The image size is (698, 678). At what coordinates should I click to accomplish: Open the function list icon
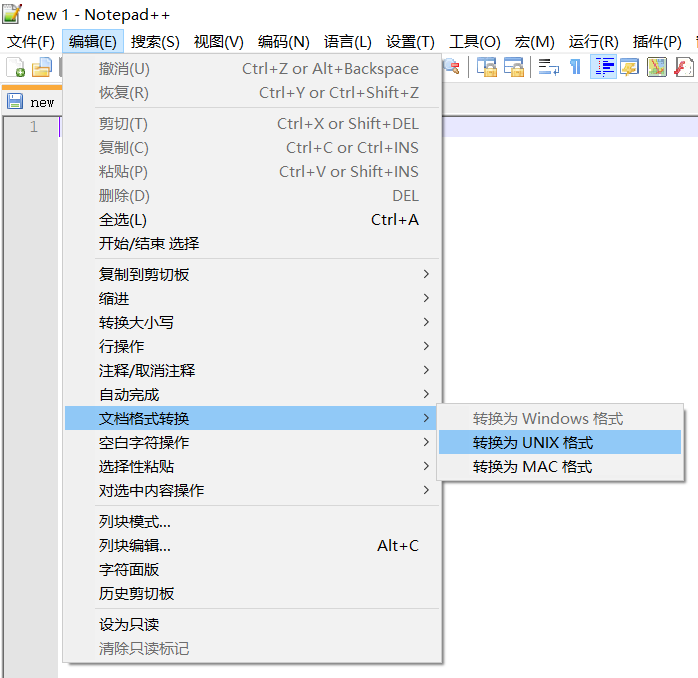coord(683,68)
